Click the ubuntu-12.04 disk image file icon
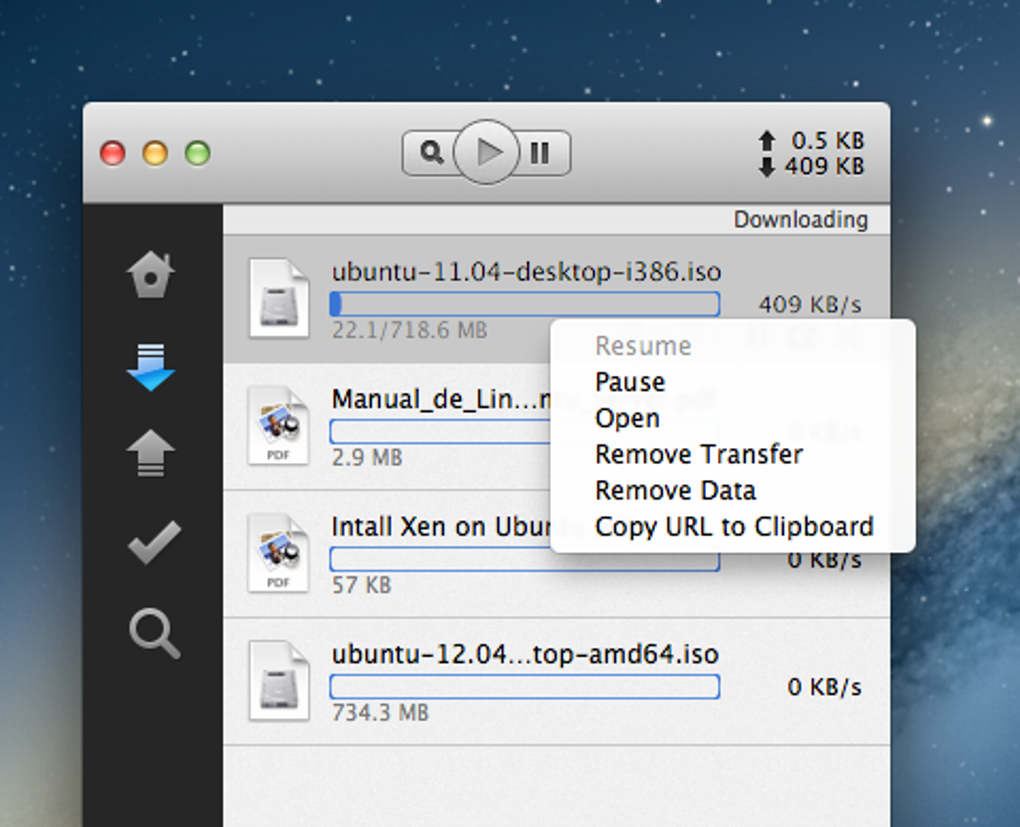This screenshot has width=1020, height=827. 279,681
